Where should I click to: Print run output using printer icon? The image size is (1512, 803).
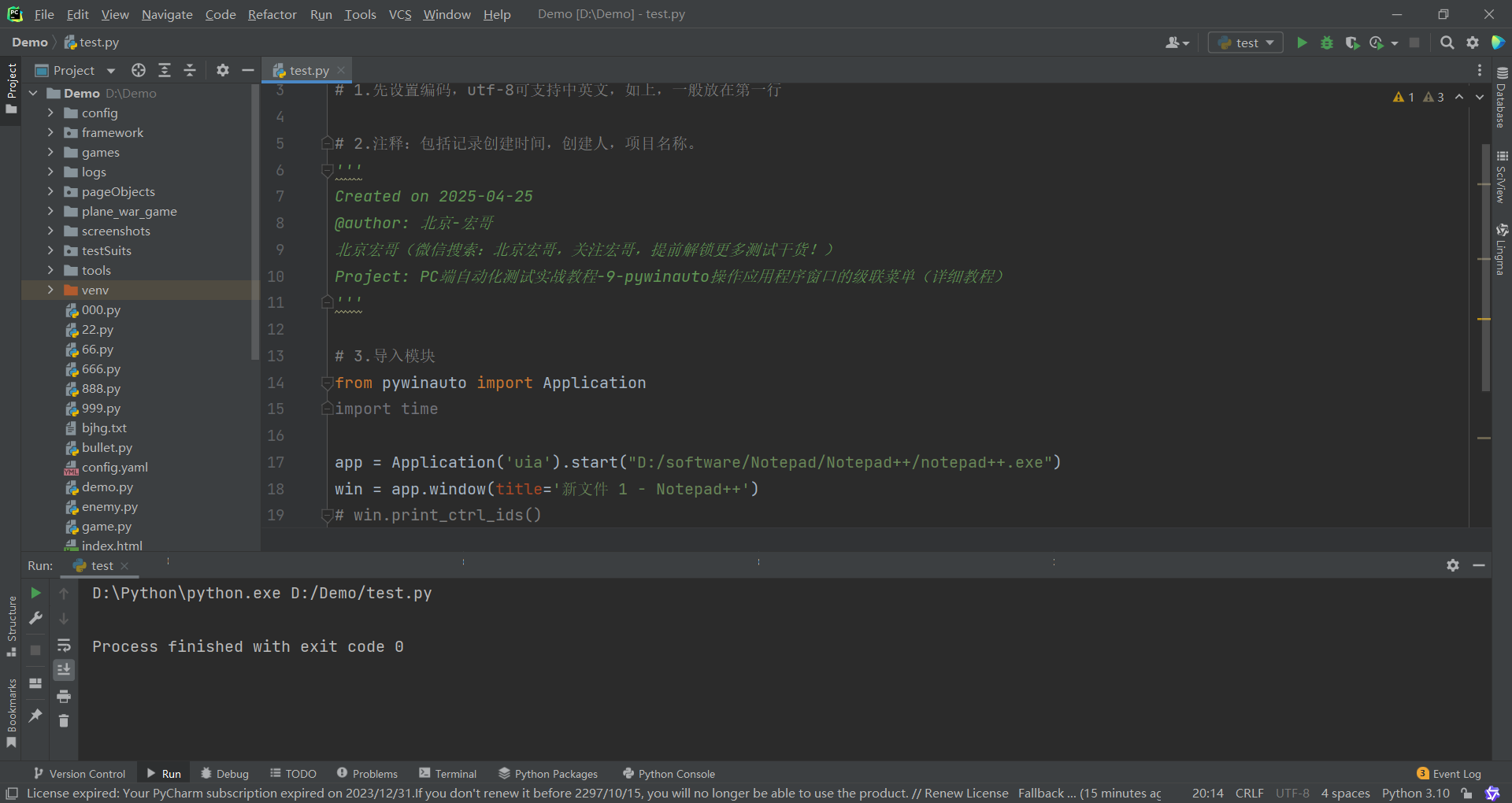pos(64,696)
